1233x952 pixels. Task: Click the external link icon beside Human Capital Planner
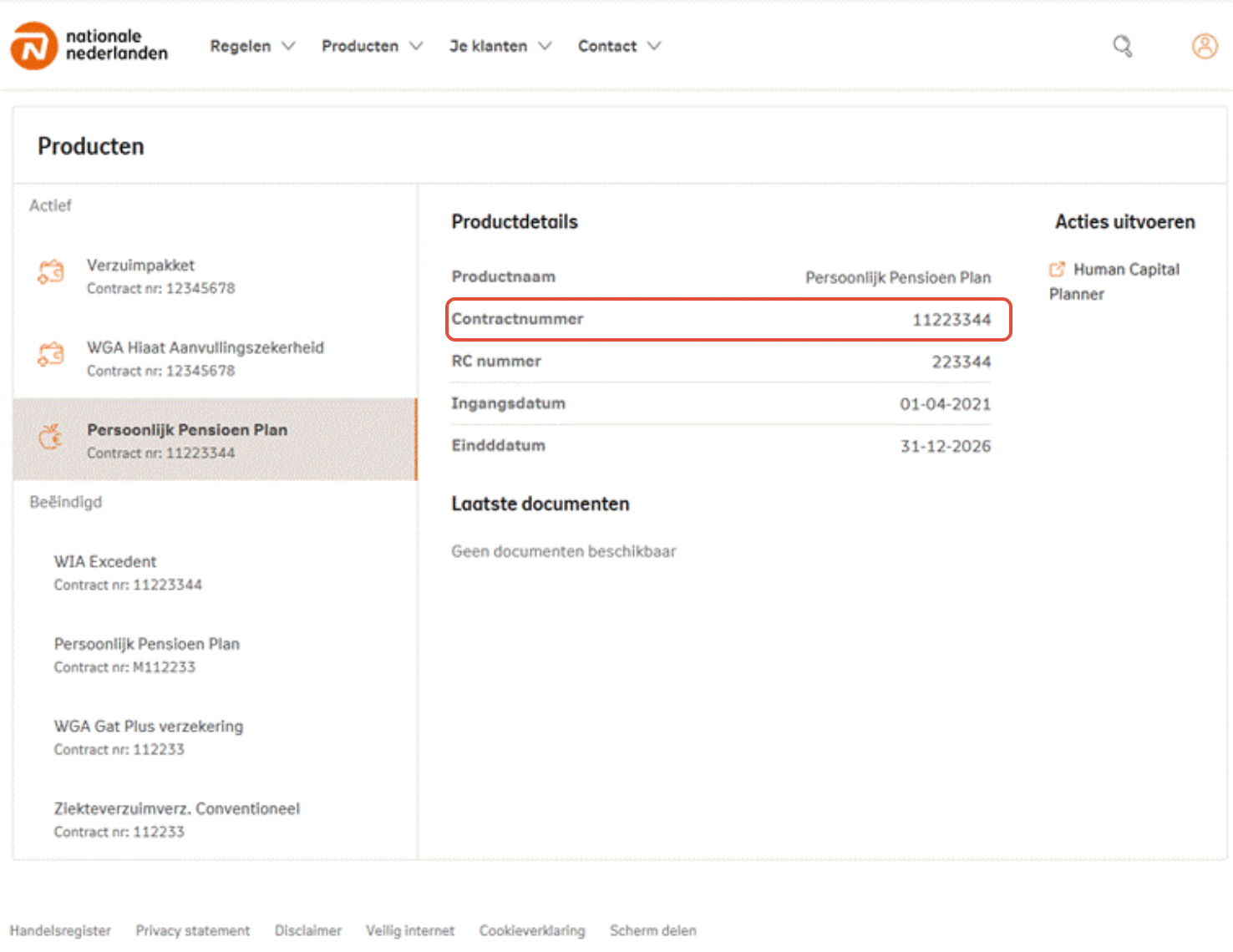pyautogui.click(x=1057, y=269)
